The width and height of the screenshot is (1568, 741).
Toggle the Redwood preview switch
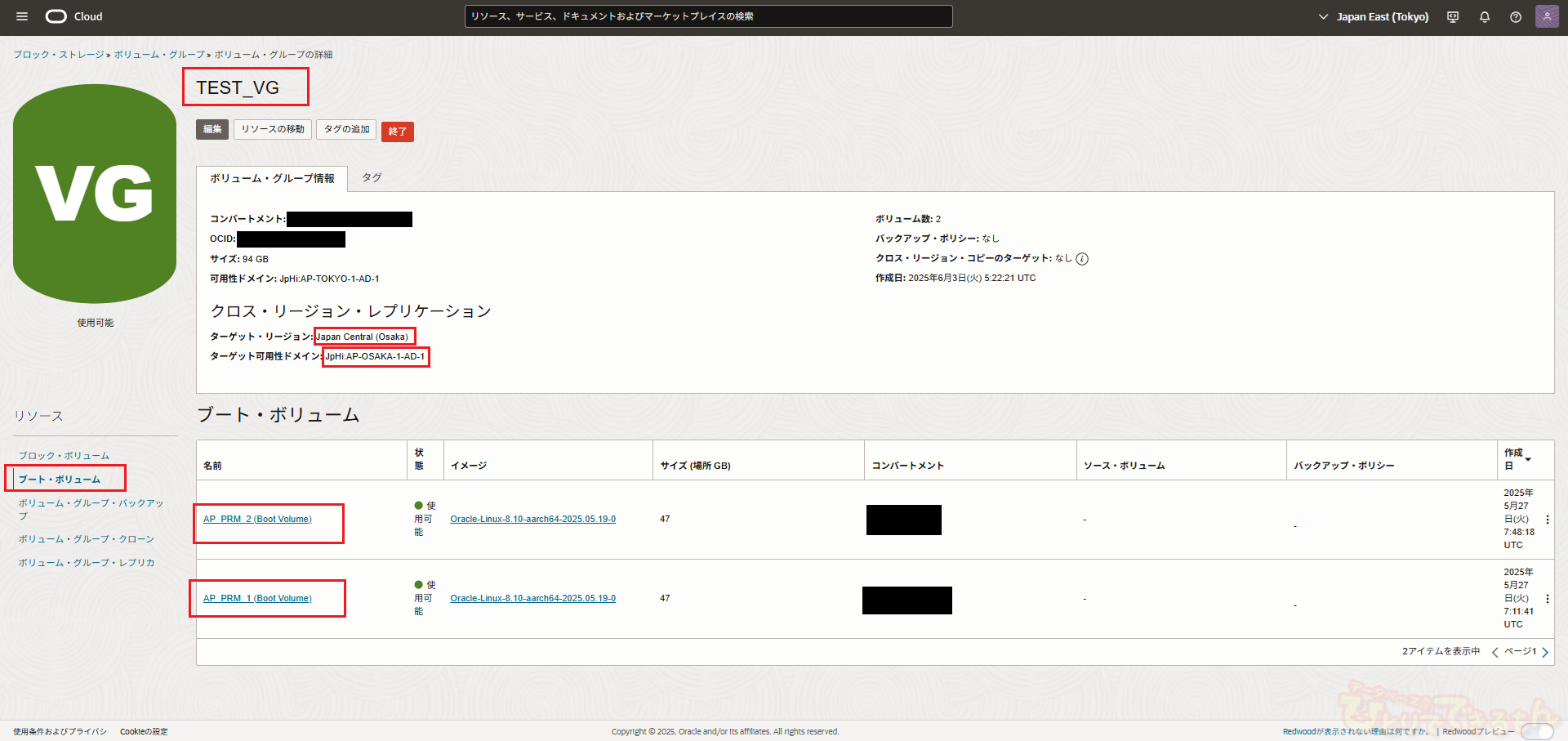(1536, 731)
